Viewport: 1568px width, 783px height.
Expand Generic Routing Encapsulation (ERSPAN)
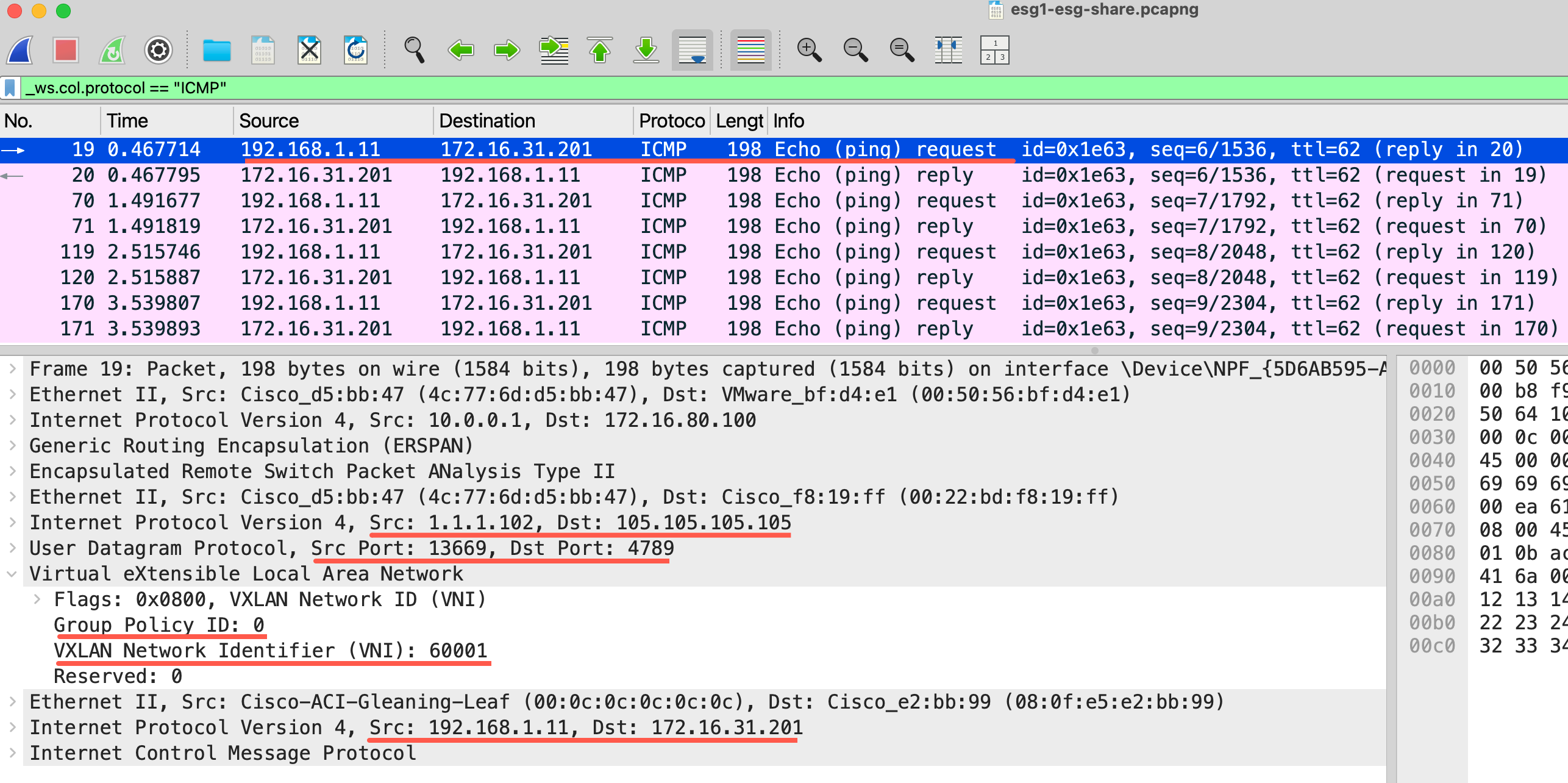(x=12, y=445)
